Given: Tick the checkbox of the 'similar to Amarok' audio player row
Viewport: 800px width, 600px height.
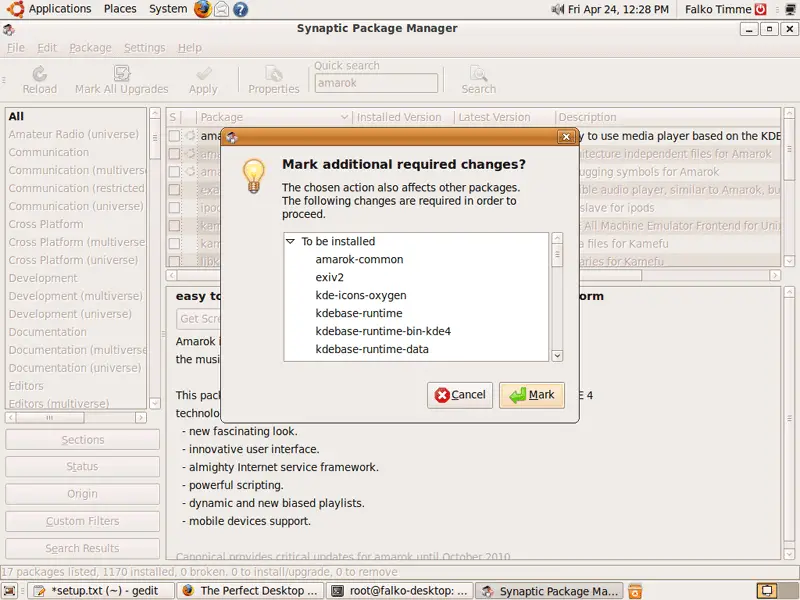Looking at the screenshot, I should point(174,190).
